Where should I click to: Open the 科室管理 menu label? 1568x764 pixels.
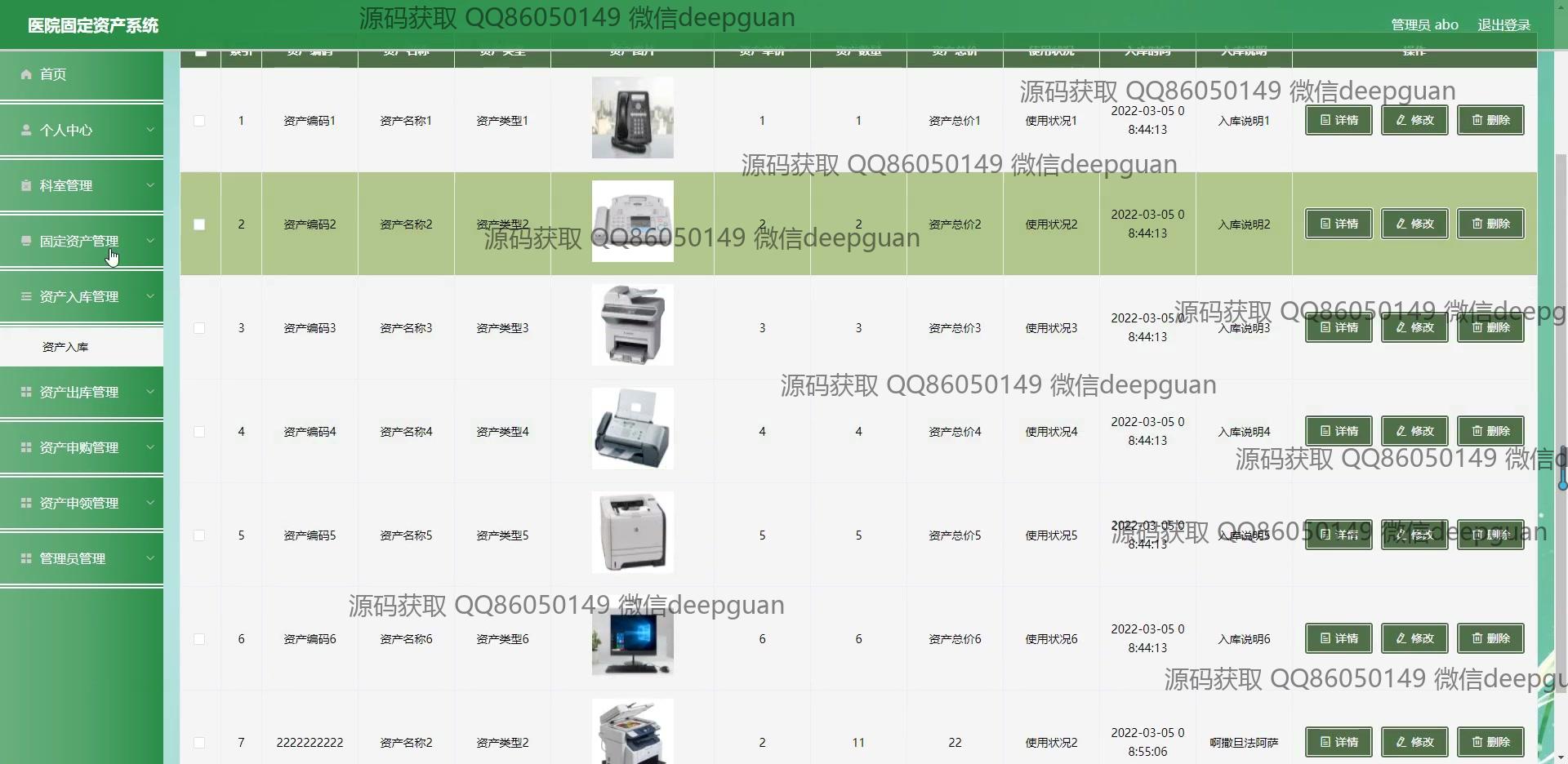click(x=66, y=185)
